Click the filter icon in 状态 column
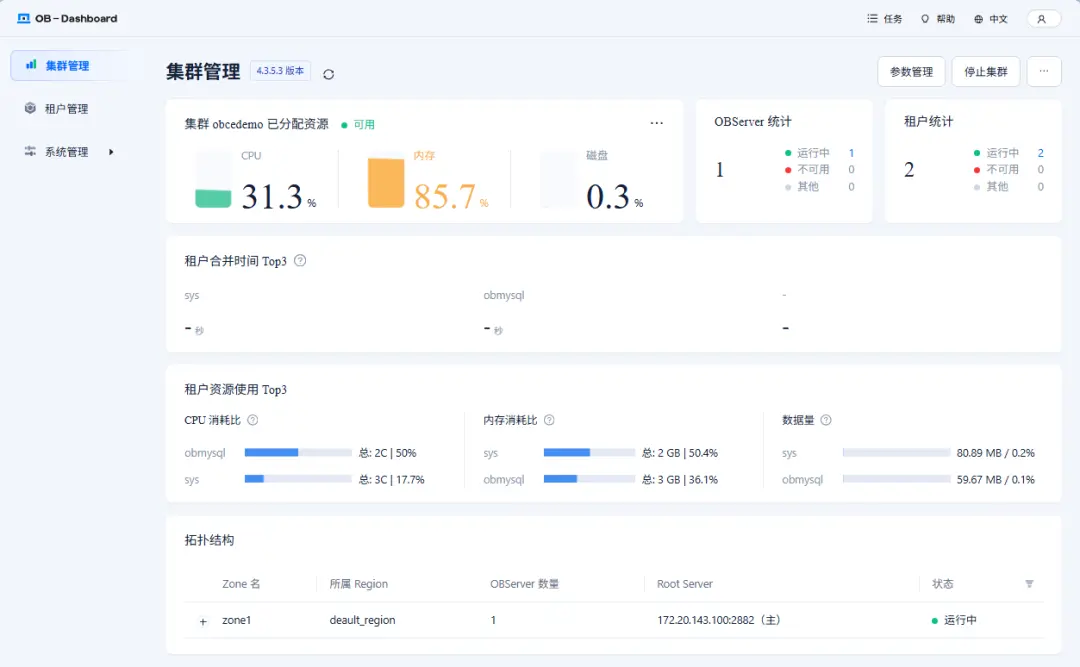Image resolution: width=1080 pixels, height=667 pixels. pyautogui.click(x=1029, y=584)
